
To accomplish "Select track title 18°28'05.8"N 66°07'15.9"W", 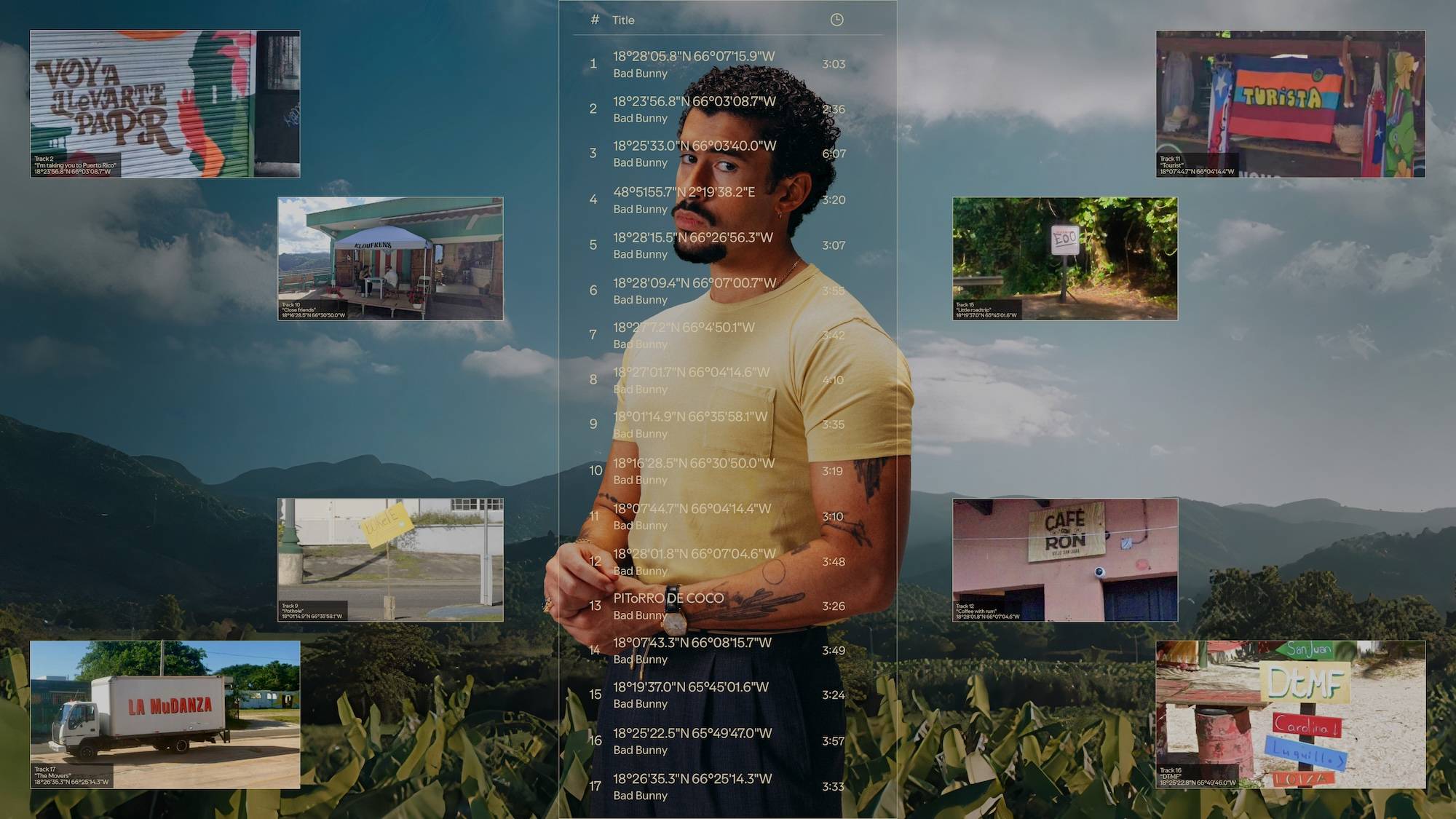I will [694, 56].
